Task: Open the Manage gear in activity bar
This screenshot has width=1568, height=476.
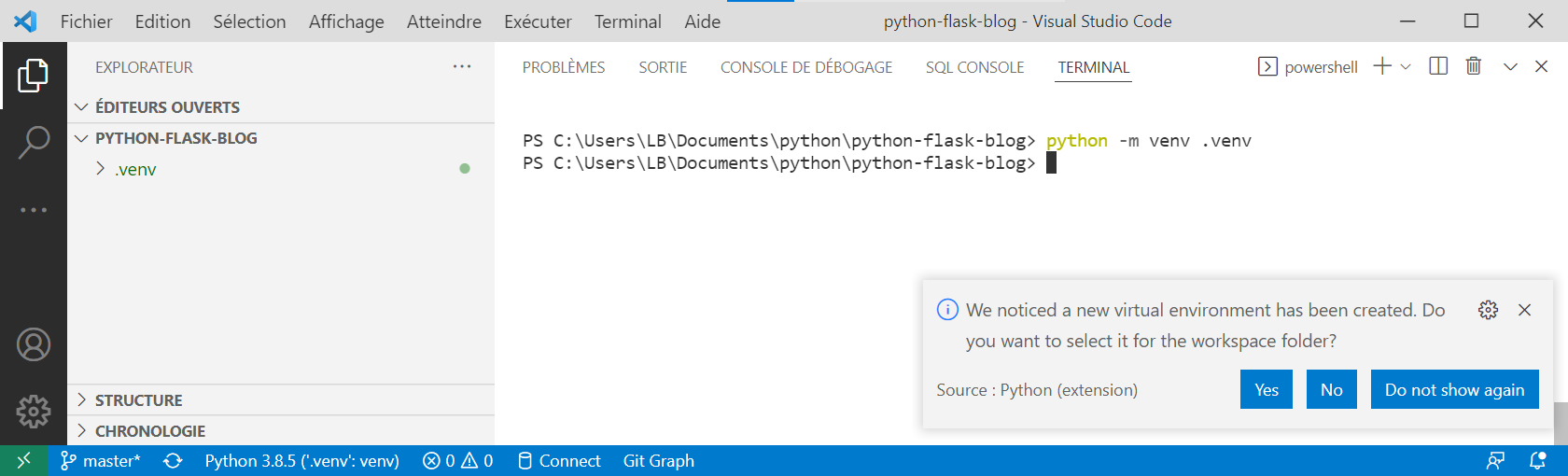Action: [34, 411]
